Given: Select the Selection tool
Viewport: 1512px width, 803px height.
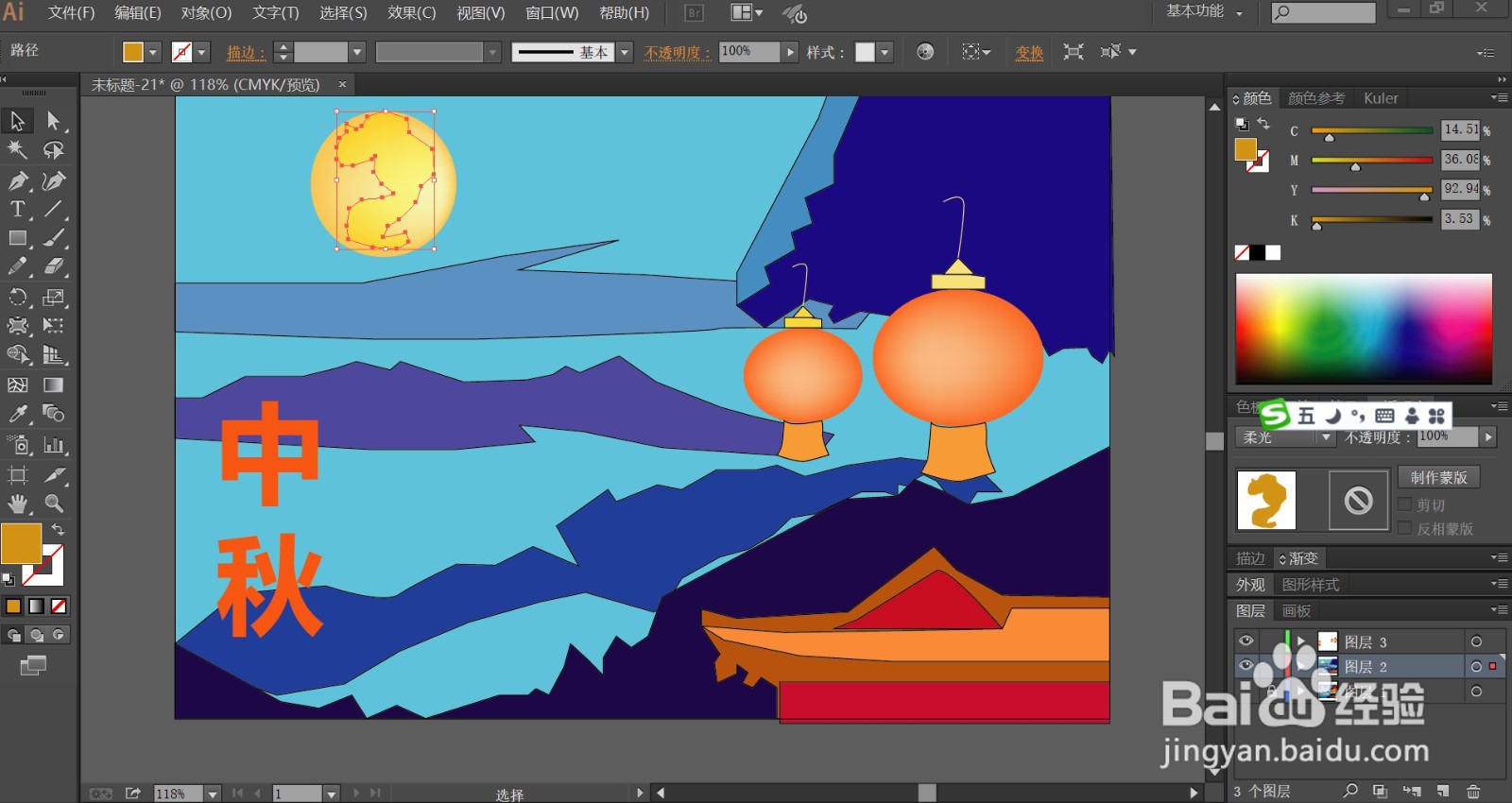Looking at the screenshot, I should pyautogui.click(x=18, y=121).
